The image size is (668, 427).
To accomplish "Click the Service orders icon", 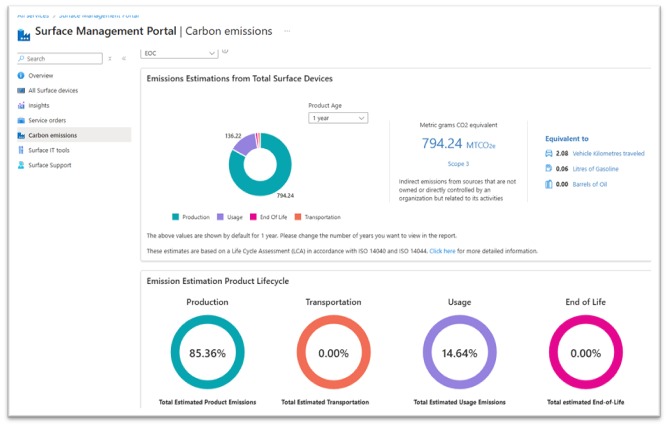I will tap(21, 120).
